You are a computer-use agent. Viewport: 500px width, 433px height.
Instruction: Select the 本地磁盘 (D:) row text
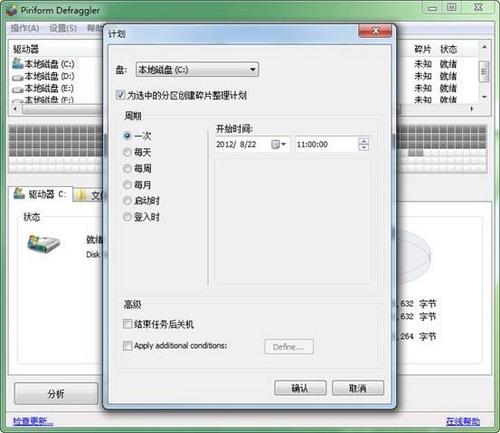49,76
